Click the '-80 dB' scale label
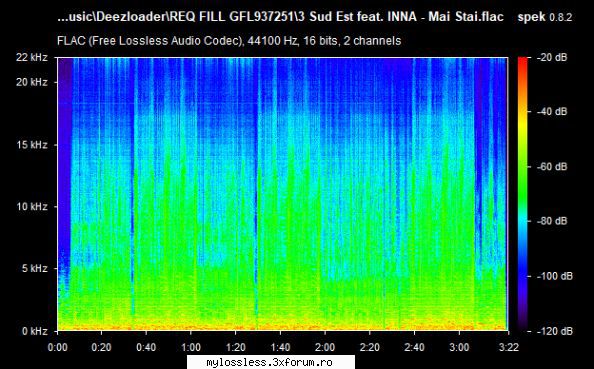The height and width of the screenshot is (369, 594). (552, 221)
